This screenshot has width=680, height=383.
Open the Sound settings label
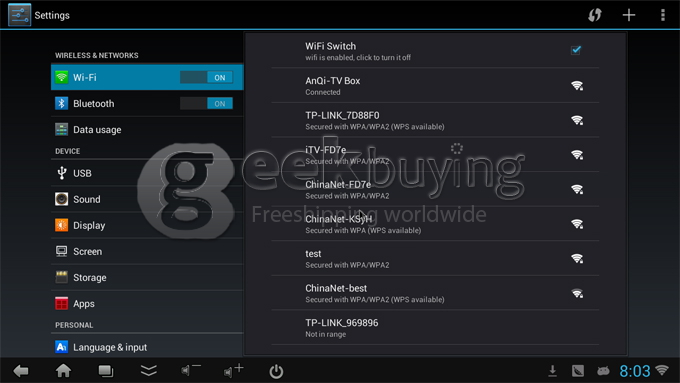pyautogui.click(x=87, y=199)
